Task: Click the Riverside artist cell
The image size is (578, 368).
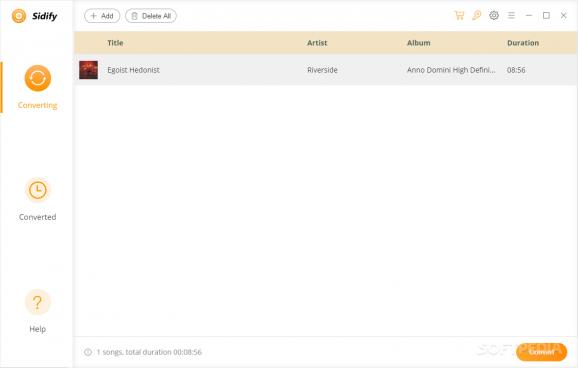Action: pos(322,70)
